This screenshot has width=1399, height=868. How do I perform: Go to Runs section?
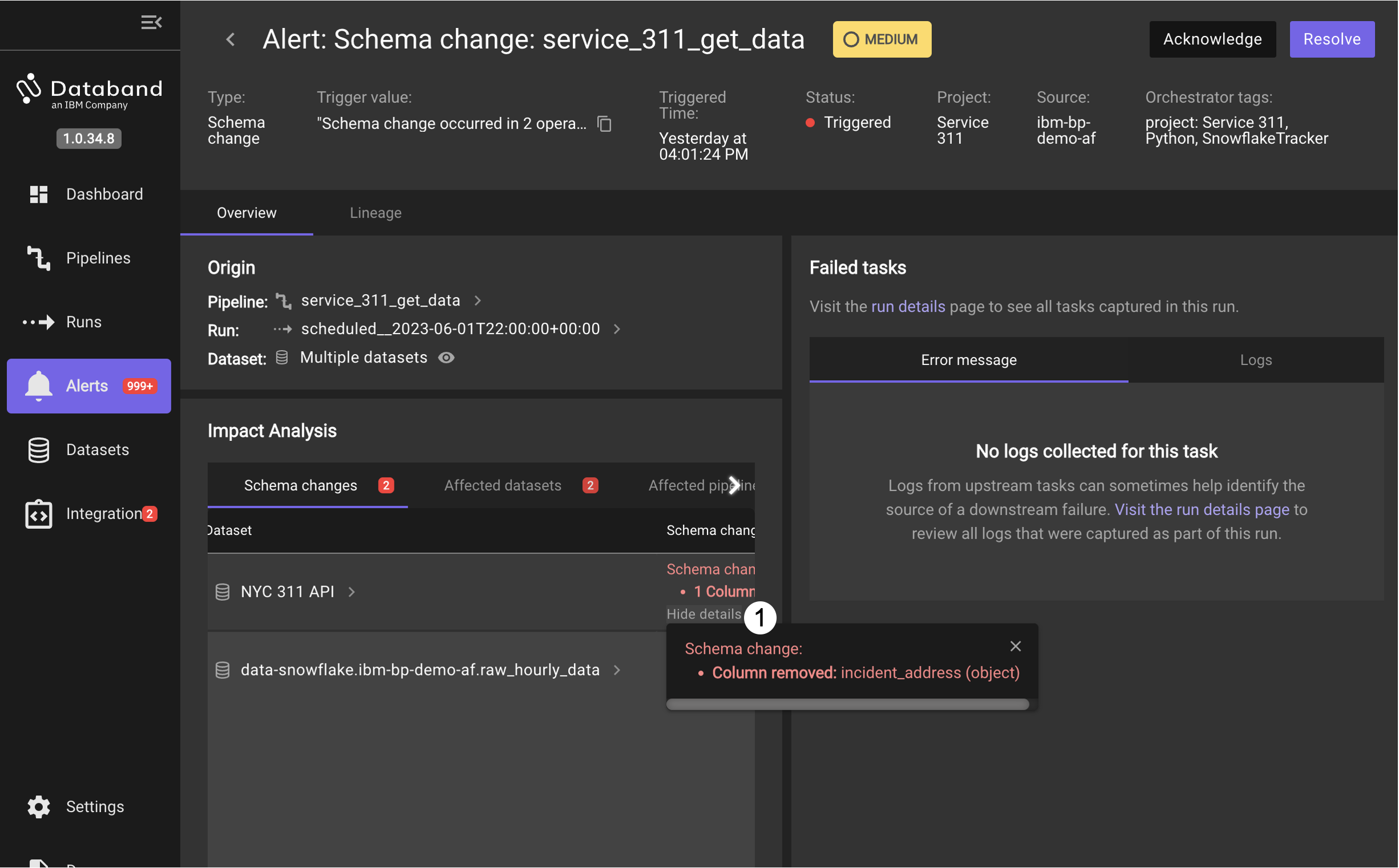pos(83,322)
